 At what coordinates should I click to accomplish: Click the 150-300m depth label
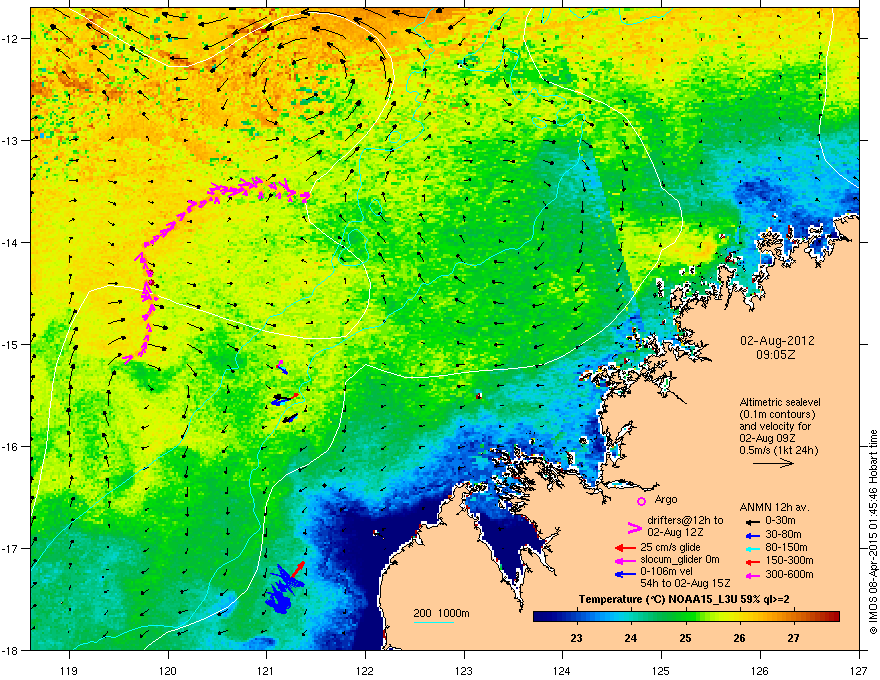(789, 560)
